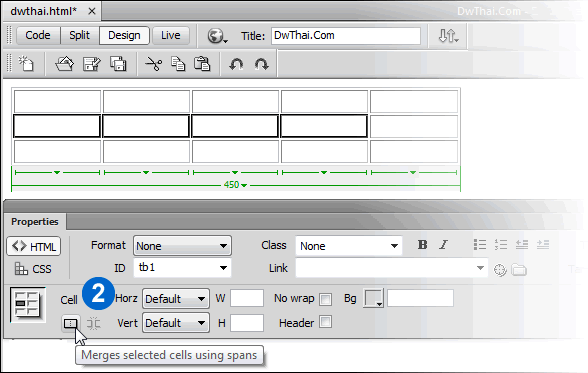Click the Split view button

pyautogui.click(x=80, y=35)
